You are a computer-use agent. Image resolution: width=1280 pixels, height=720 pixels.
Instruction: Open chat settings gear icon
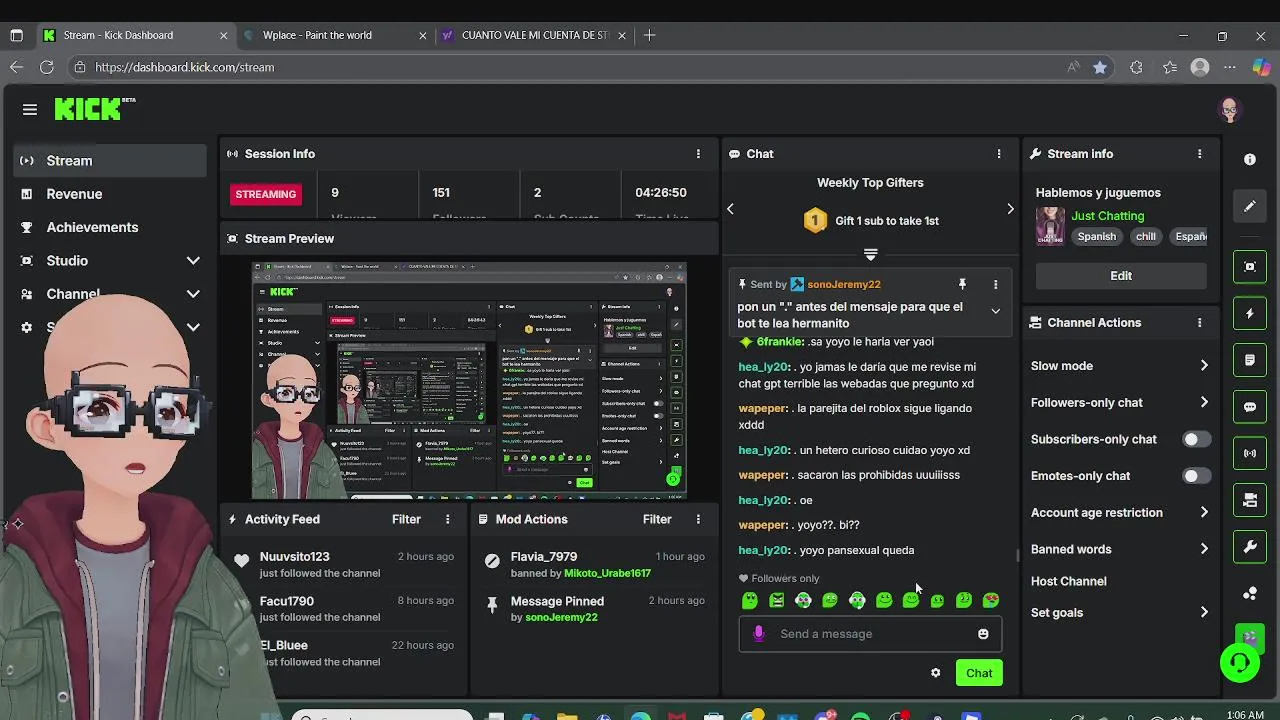[x=936, y=673]
